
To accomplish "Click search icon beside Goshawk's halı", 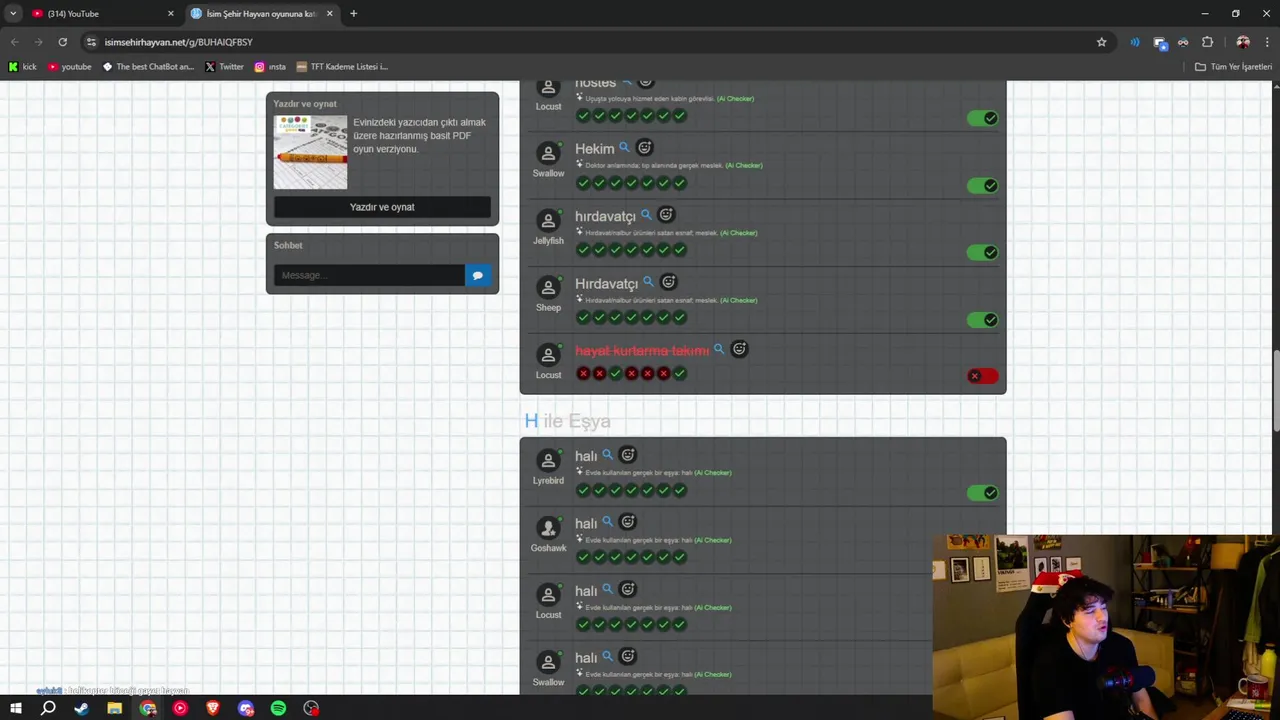I will click(x=607, y=522).
